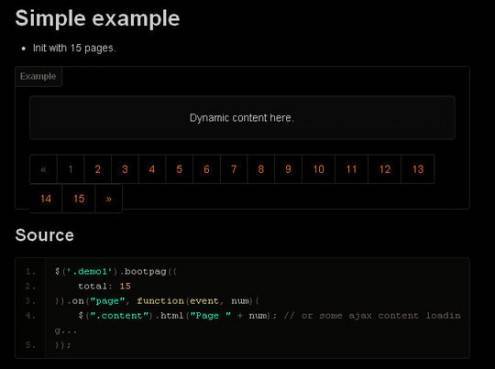Go to page 10
This screenshot has width=495, height=369.
[319, 169]
